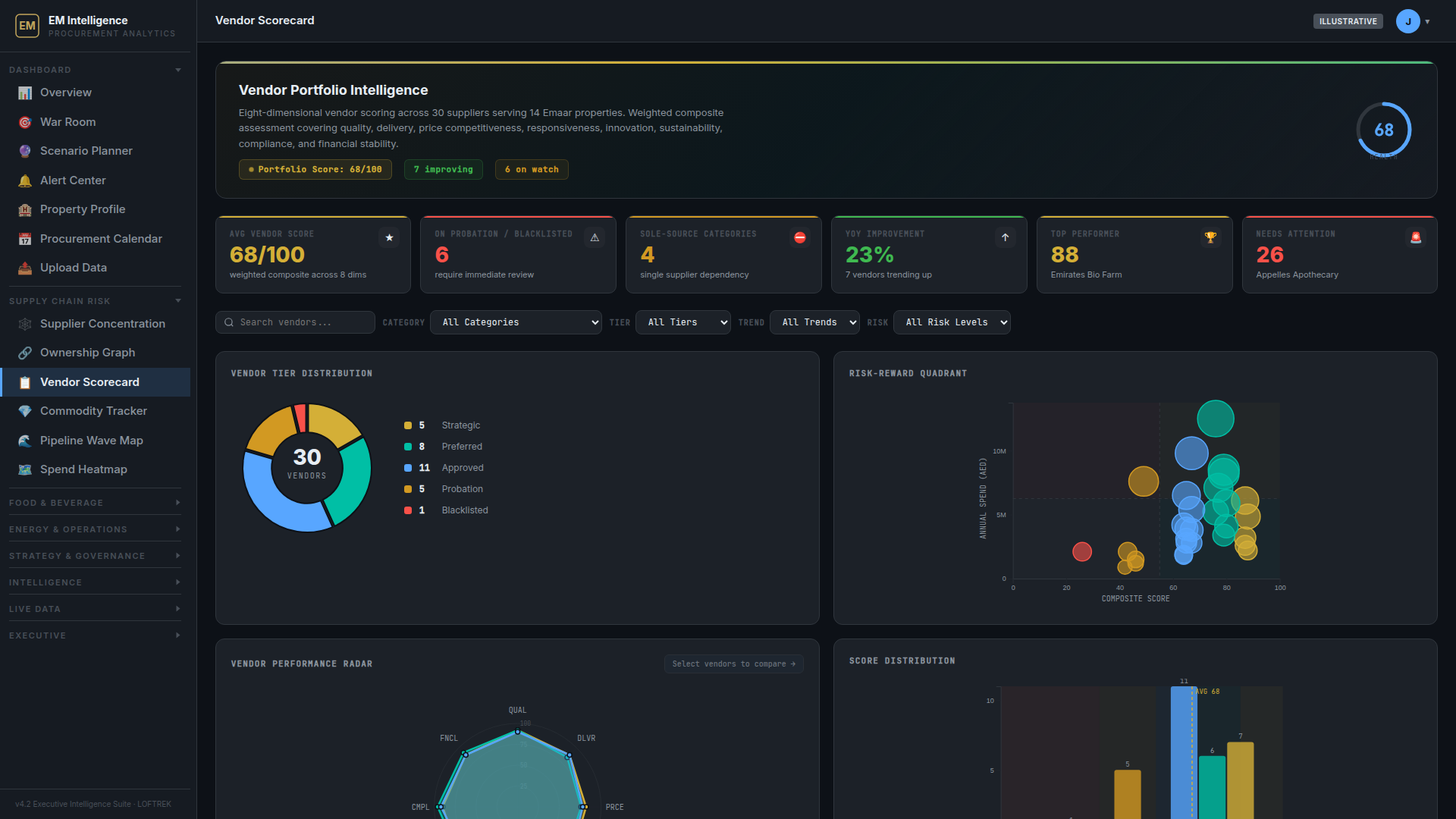Click the Scenario Planner crystal ball icon
1456x819 pixels.
[25, 151]
